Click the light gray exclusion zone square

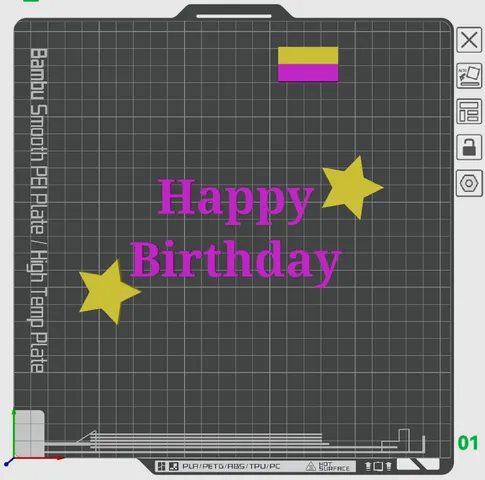click(x=30, y=433)
